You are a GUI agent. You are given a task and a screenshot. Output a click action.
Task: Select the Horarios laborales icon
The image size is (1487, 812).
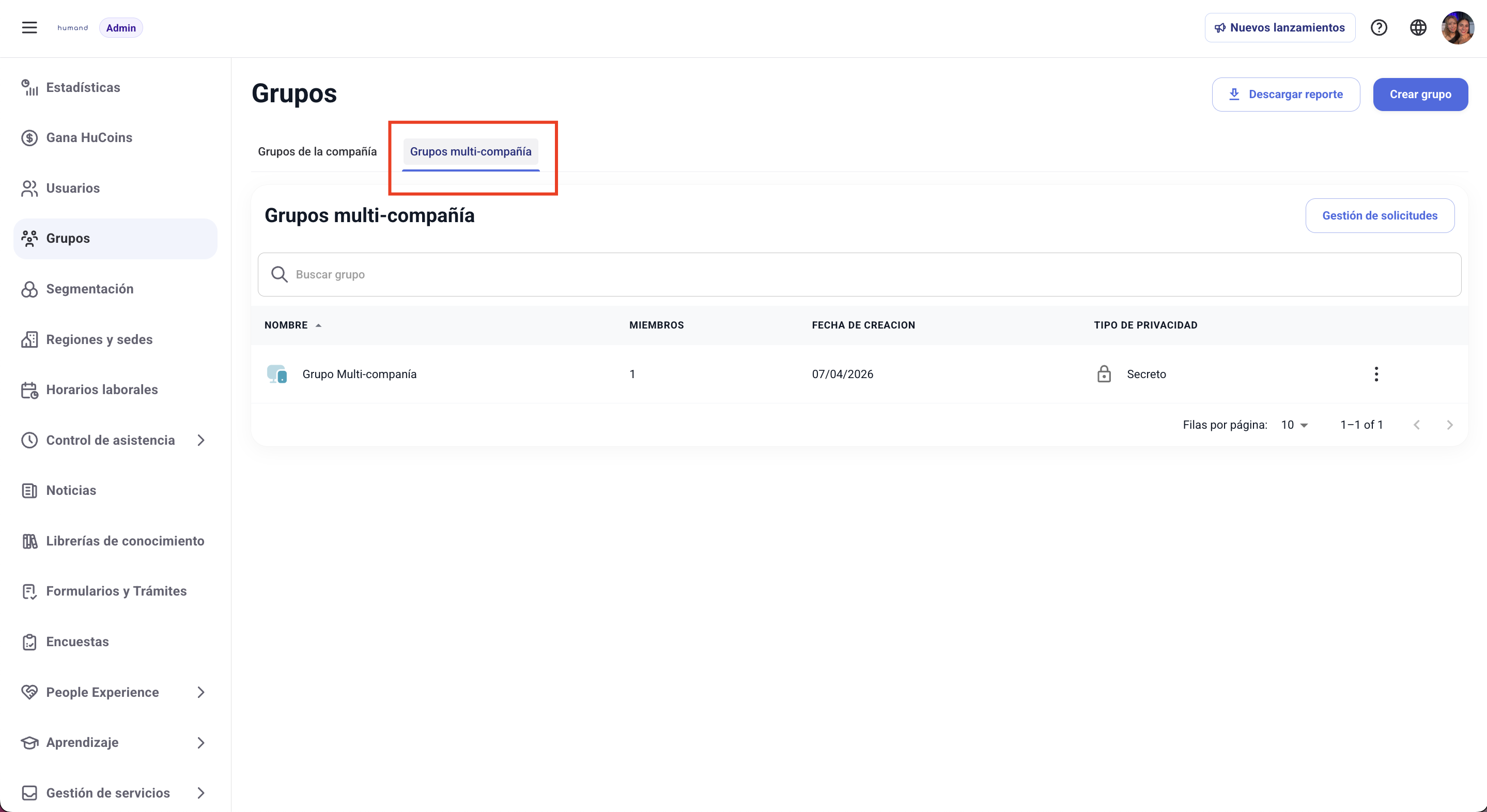point(30,389)
